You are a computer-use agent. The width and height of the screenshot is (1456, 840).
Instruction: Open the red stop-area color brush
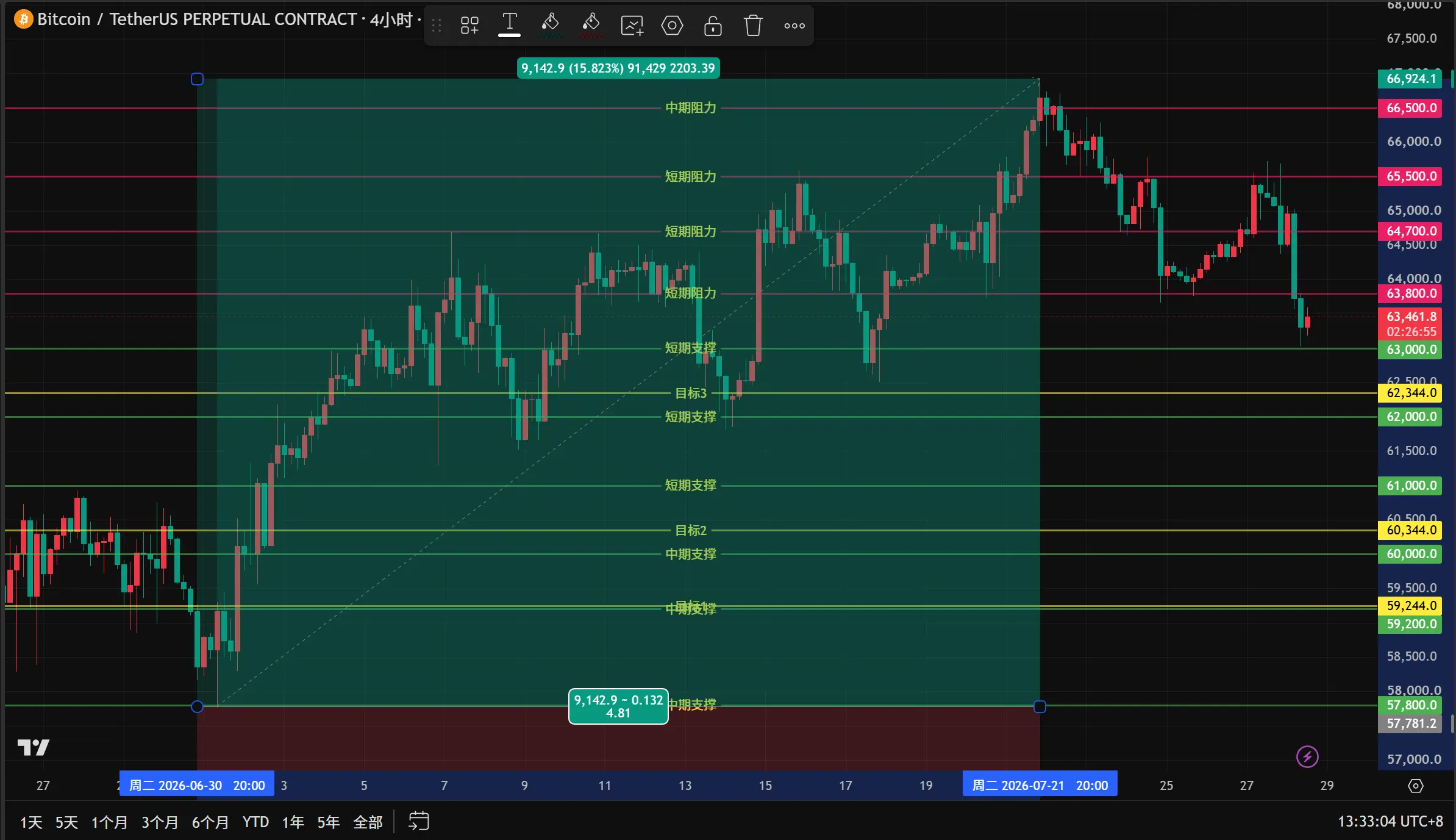pos(591,25)
